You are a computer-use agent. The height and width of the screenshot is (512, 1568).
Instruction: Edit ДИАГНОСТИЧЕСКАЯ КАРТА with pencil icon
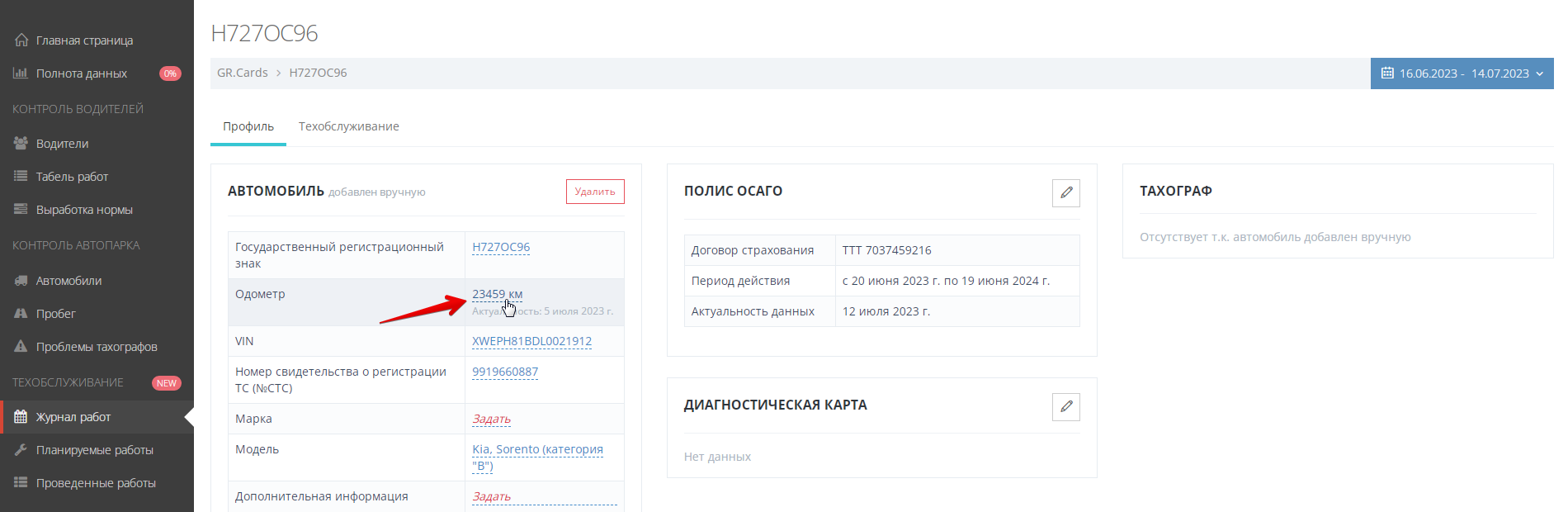coord(1065,406)
